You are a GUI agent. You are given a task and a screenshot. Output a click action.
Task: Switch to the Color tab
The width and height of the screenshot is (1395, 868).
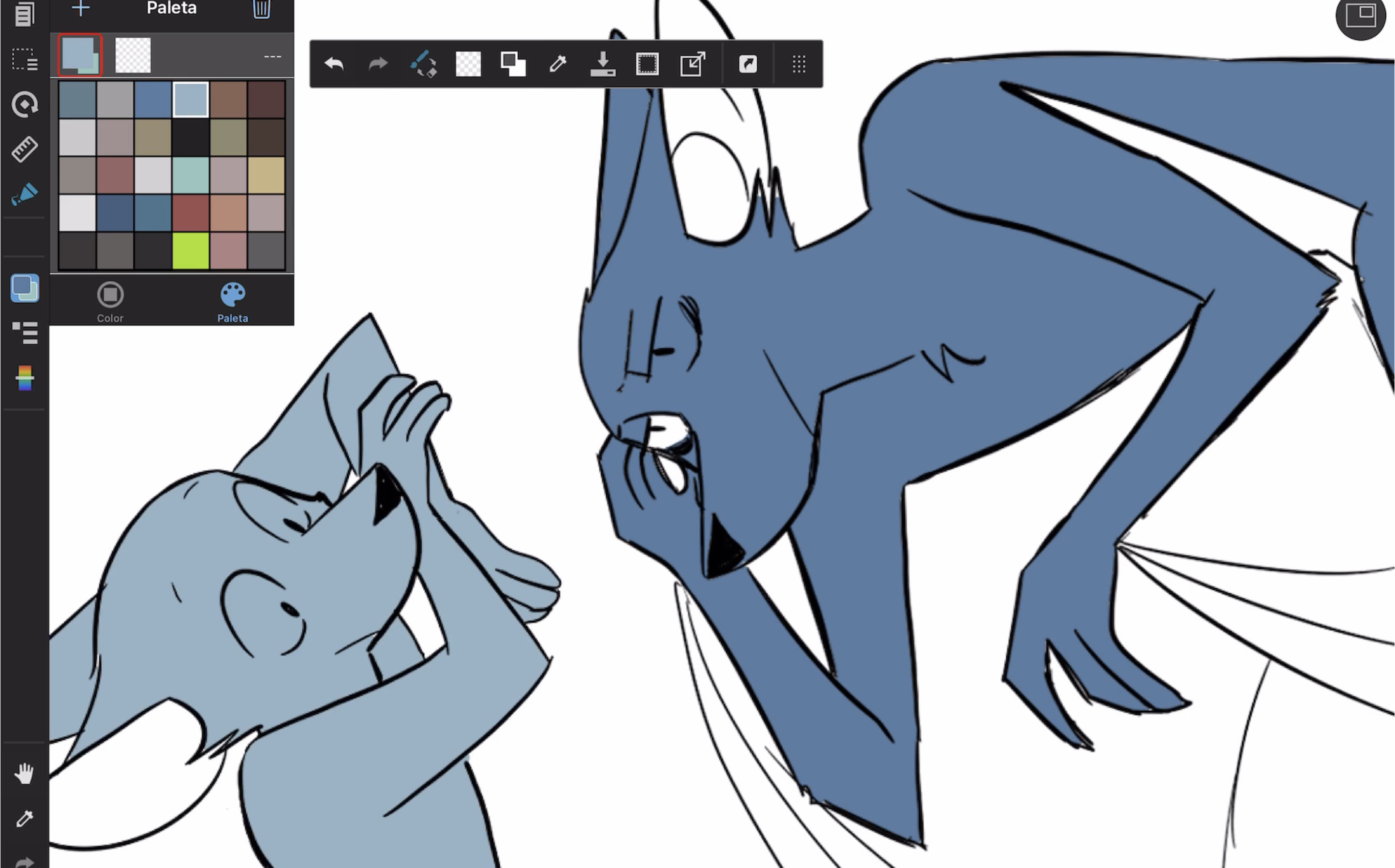tap(110, 303)
